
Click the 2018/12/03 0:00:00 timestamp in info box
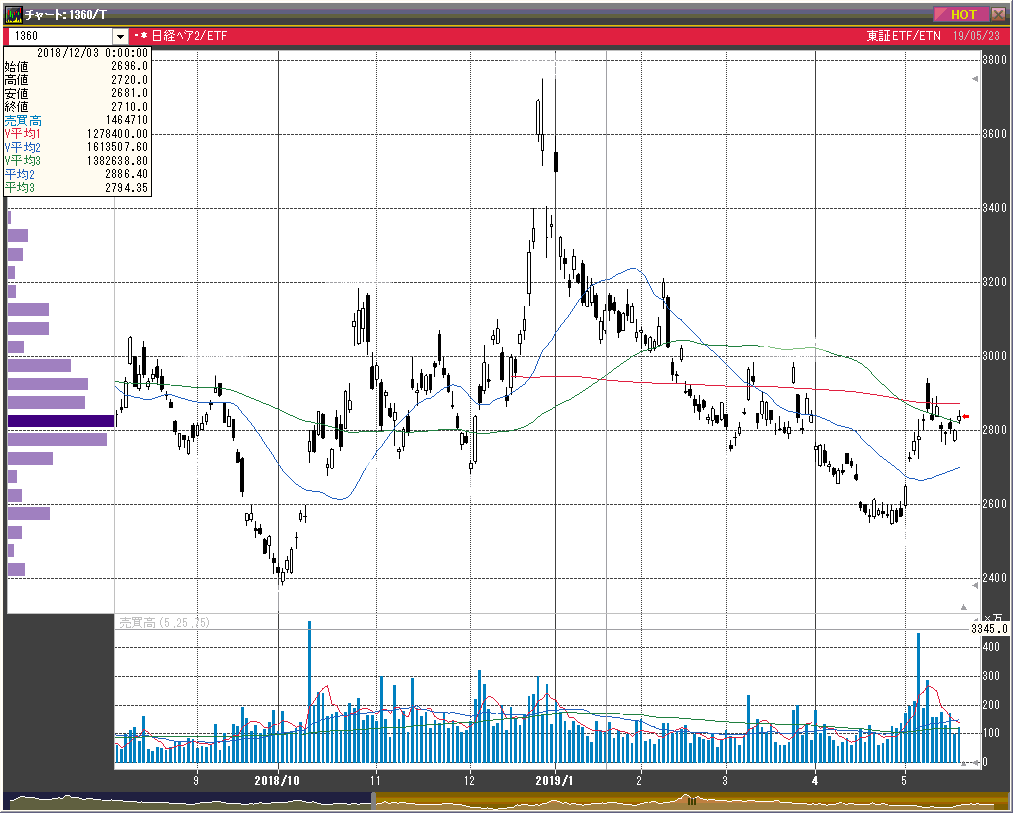coord(92,53)
